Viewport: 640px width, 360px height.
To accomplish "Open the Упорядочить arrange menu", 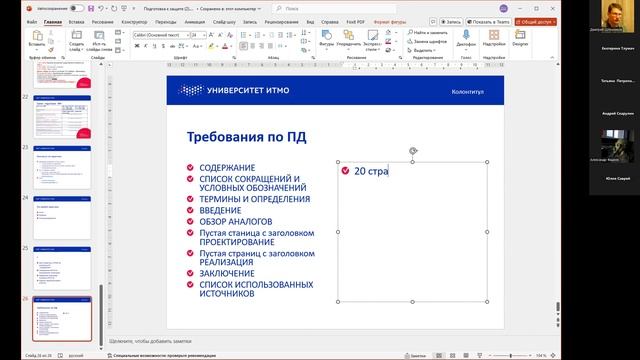I will click(x=349, y=40).
